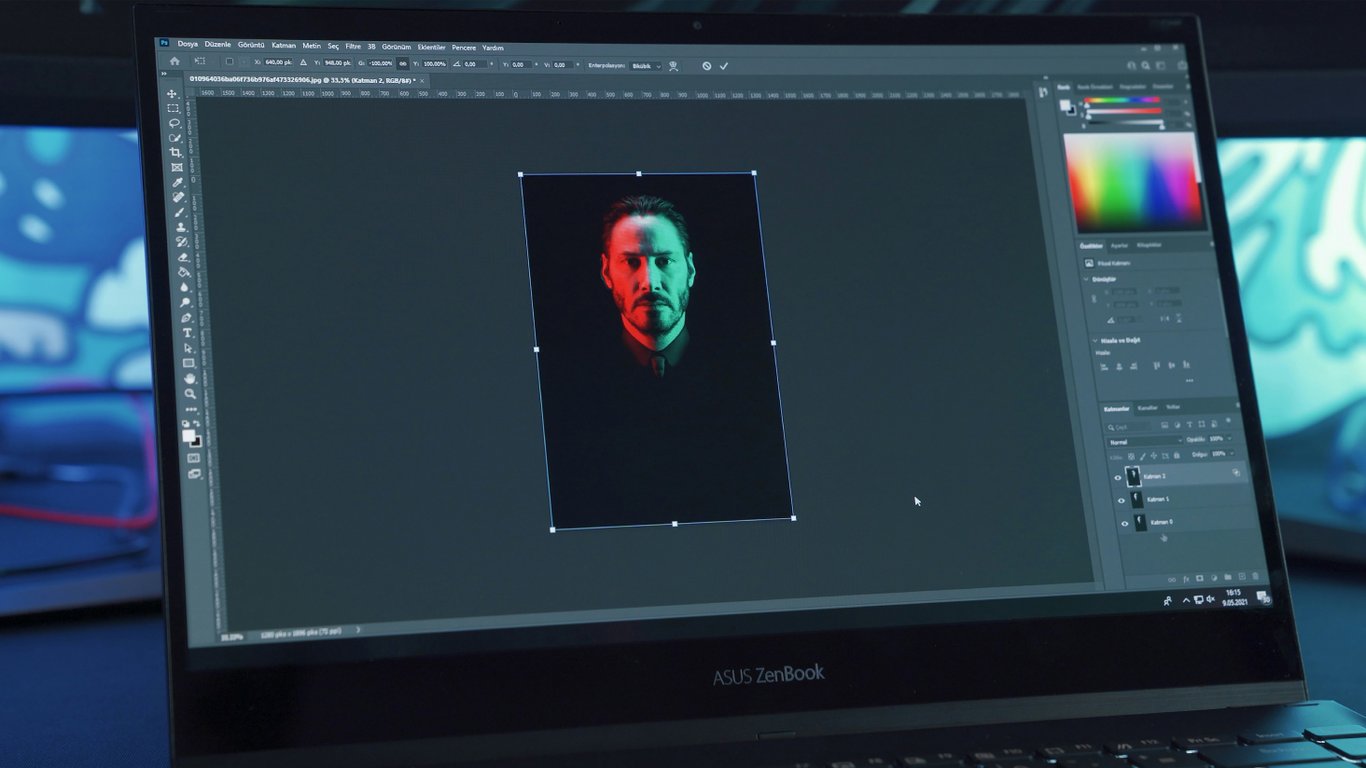Screen dimensions: 1366x768
Task: Switch to the Kanallar tab
Action: pos(1147,408)
